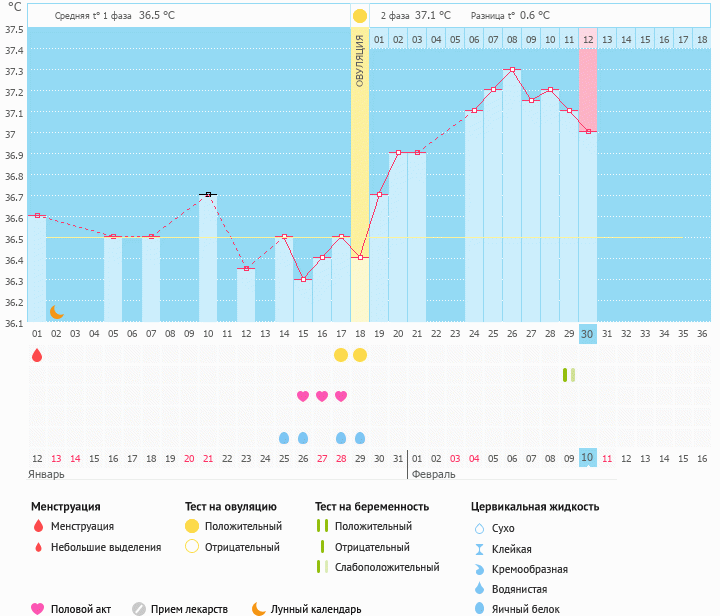The height and width of the screenshot is (616, 720).
Task: Click the positive ovulation test circle on day 17
Action: (341, 355)
